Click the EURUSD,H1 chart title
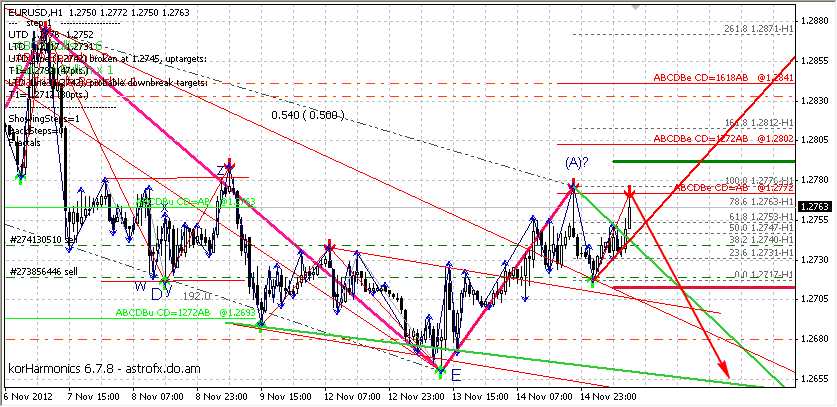The height and width of the screenshot is (407, 837). pyautogui.click(x=35, y=9)
